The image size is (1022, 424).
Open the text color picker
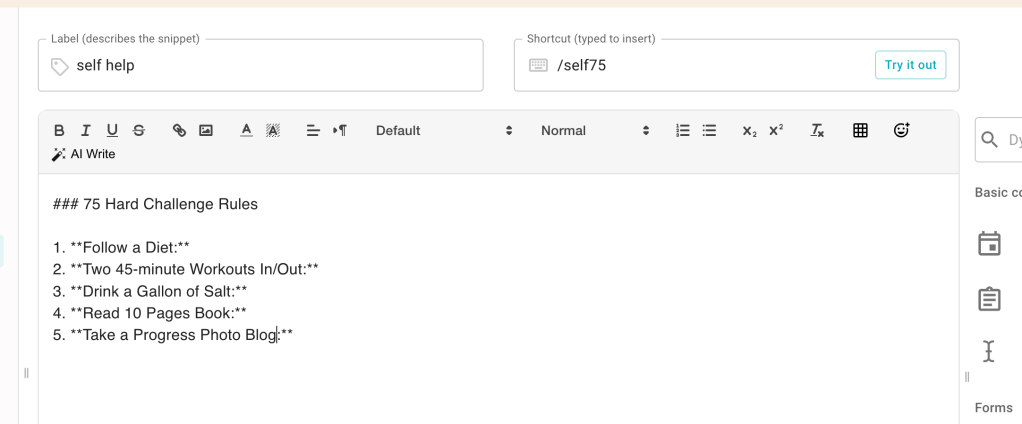(x=246, y=130)
